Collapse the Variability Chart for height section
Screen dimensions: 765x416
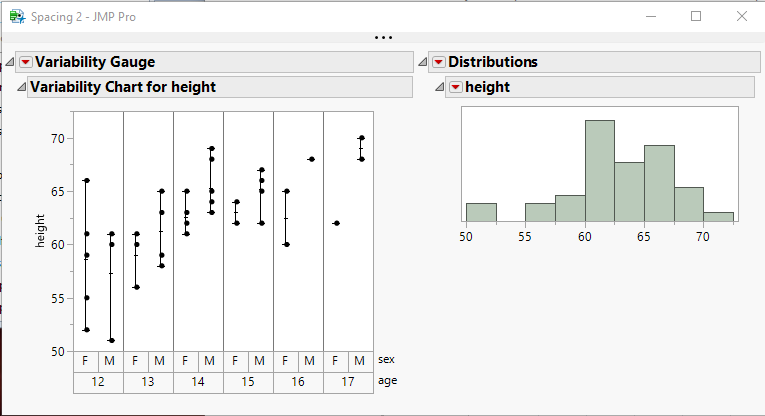[x=21, y=87]
